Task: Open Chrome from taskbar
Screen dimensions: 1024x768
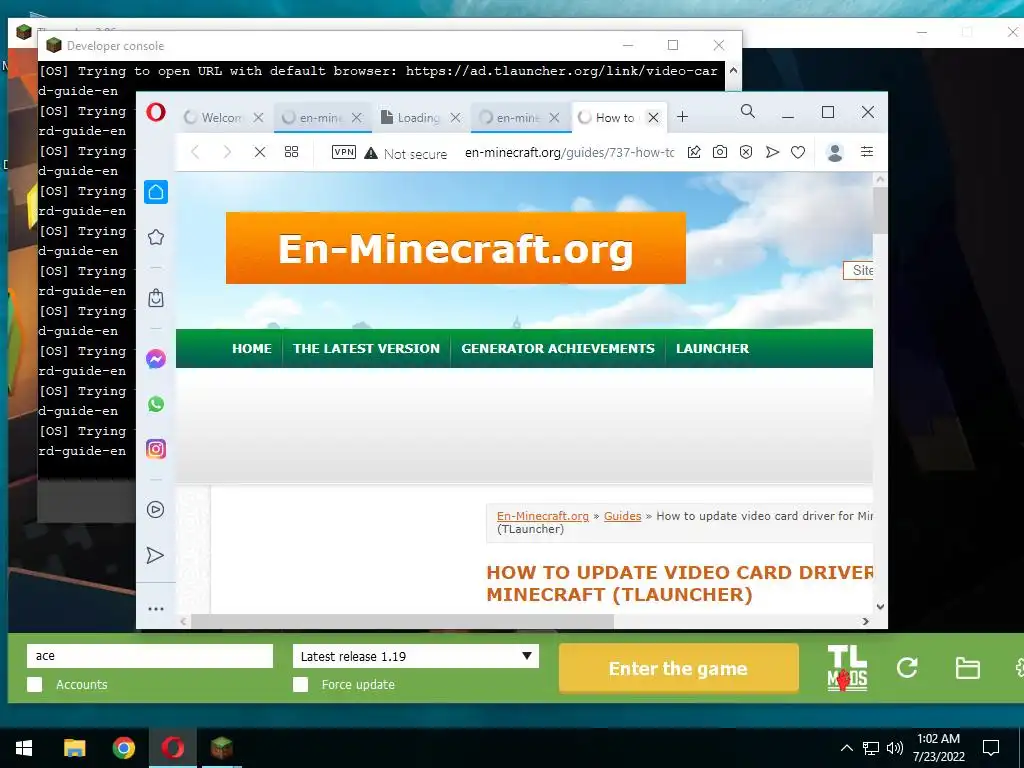Action: tap(123, 748)
